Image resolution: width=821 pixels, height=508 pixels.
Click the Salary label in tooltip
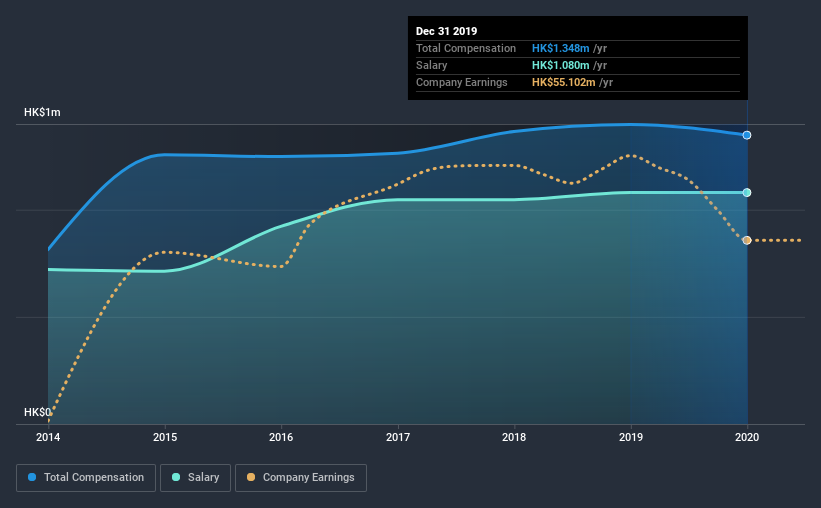[x=431, y=65]
